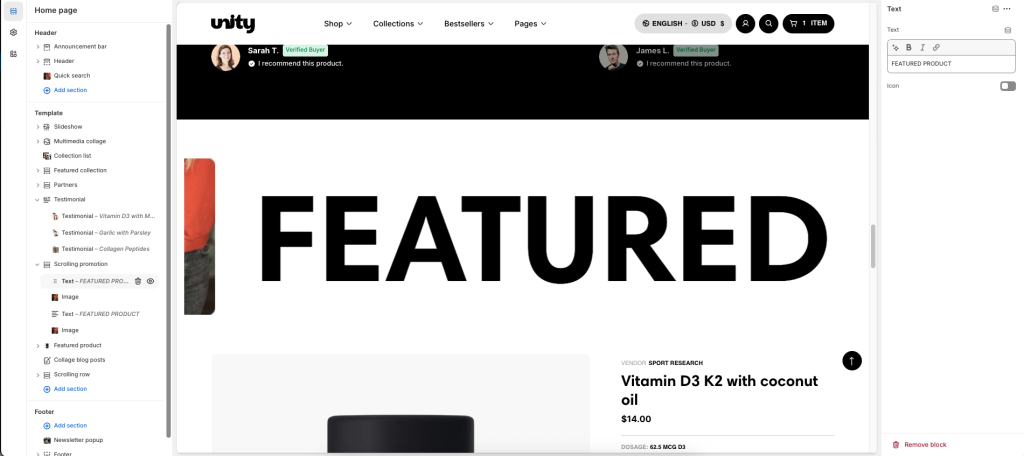Screen dimensions: 1024x456
Task: Click the storefront search magnifier icon
Action: tap(769, 24)
